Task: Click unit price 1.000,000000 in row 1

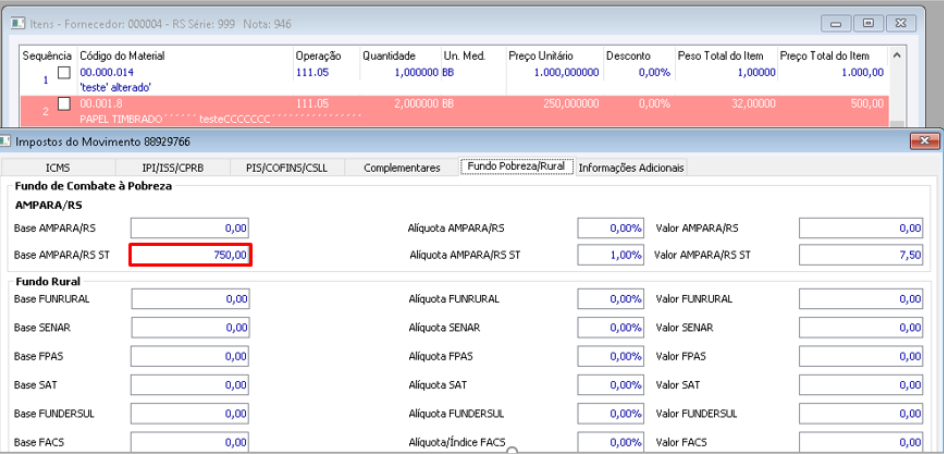Action: [567, 73]
